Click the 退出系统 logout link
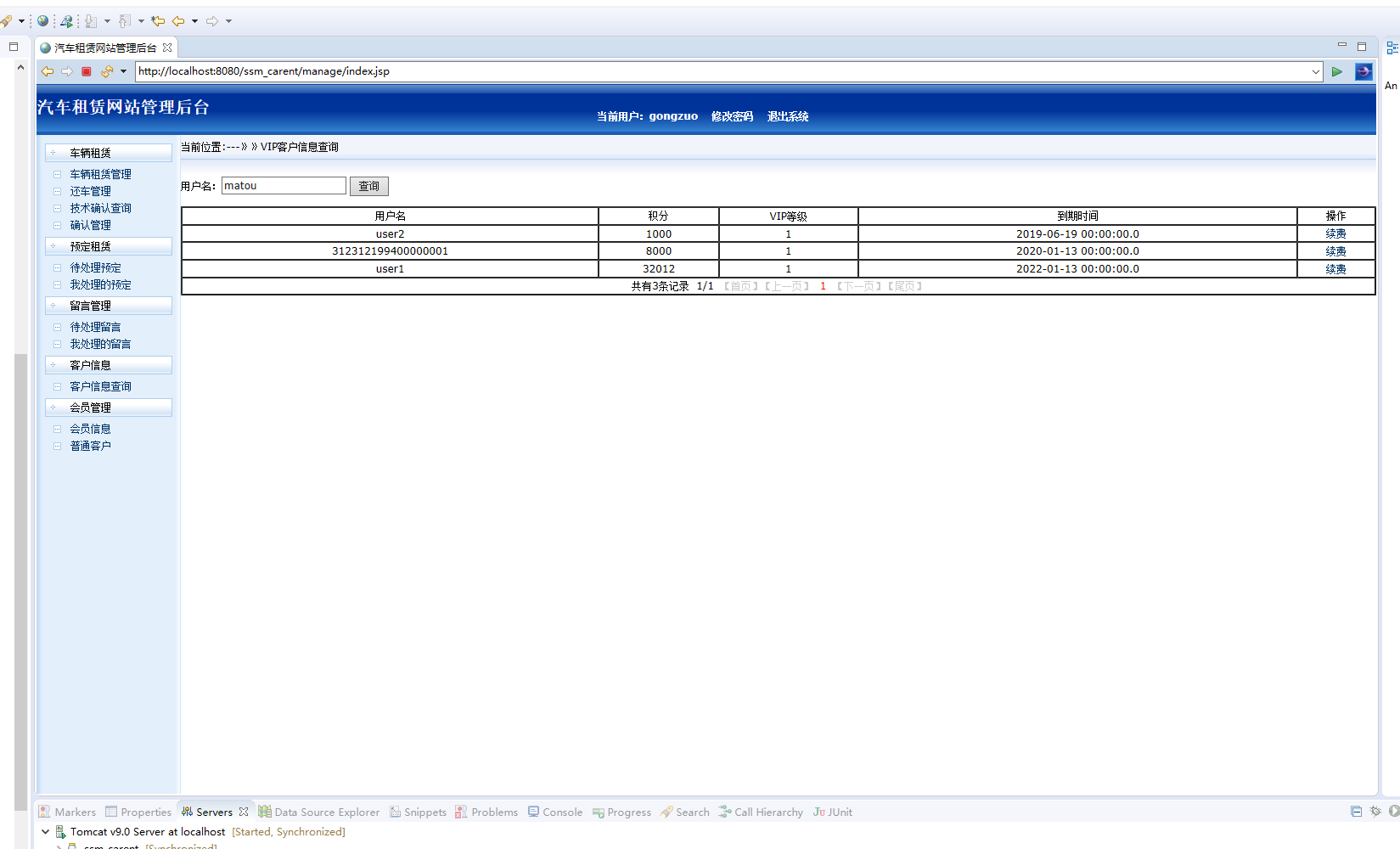The height and width of the screenshot is (849, 1400). [788, 116]
